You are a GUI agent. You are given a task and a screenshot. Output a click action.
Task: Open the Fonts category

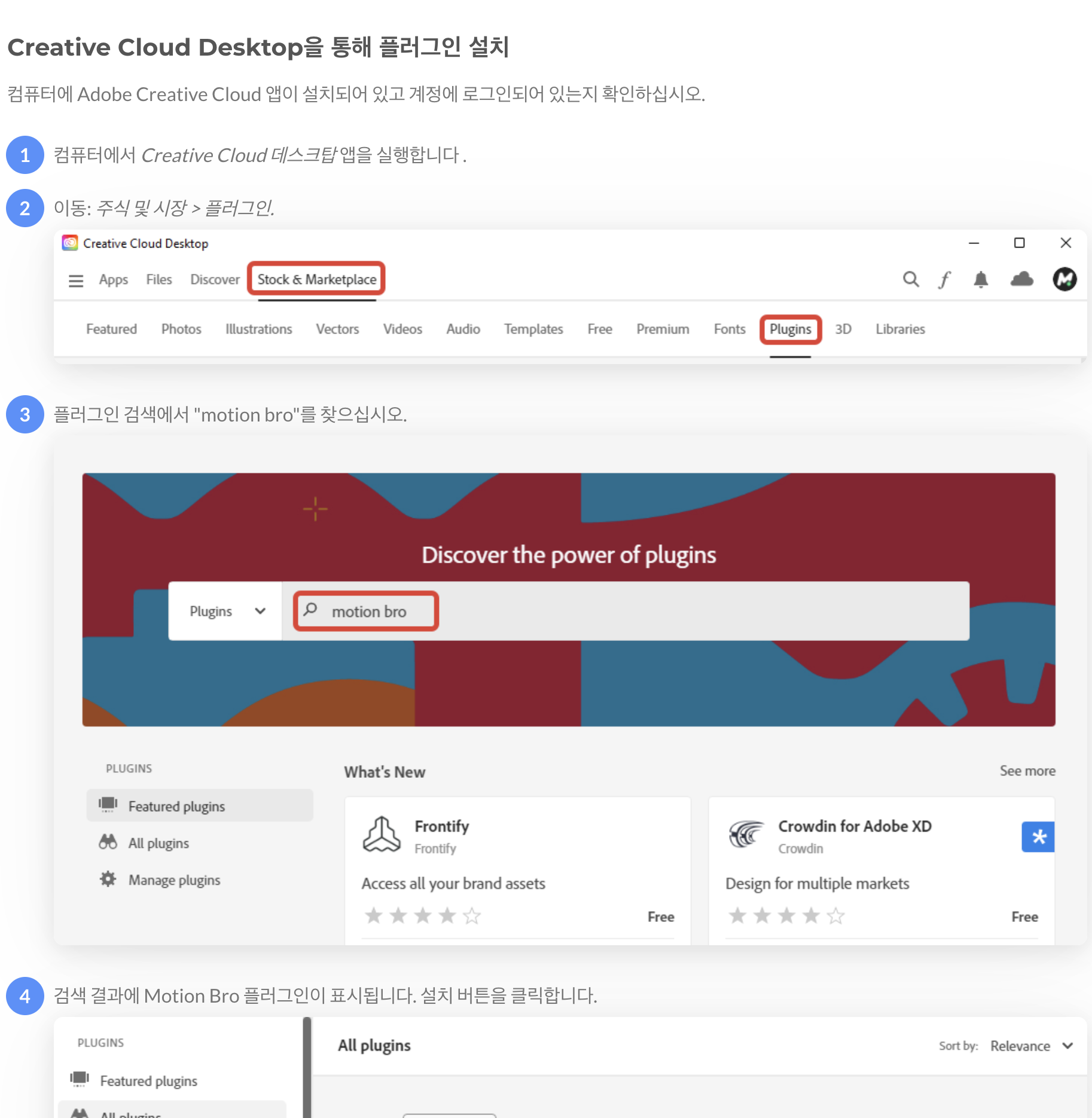pyautogui.click(x=730, y=329)
